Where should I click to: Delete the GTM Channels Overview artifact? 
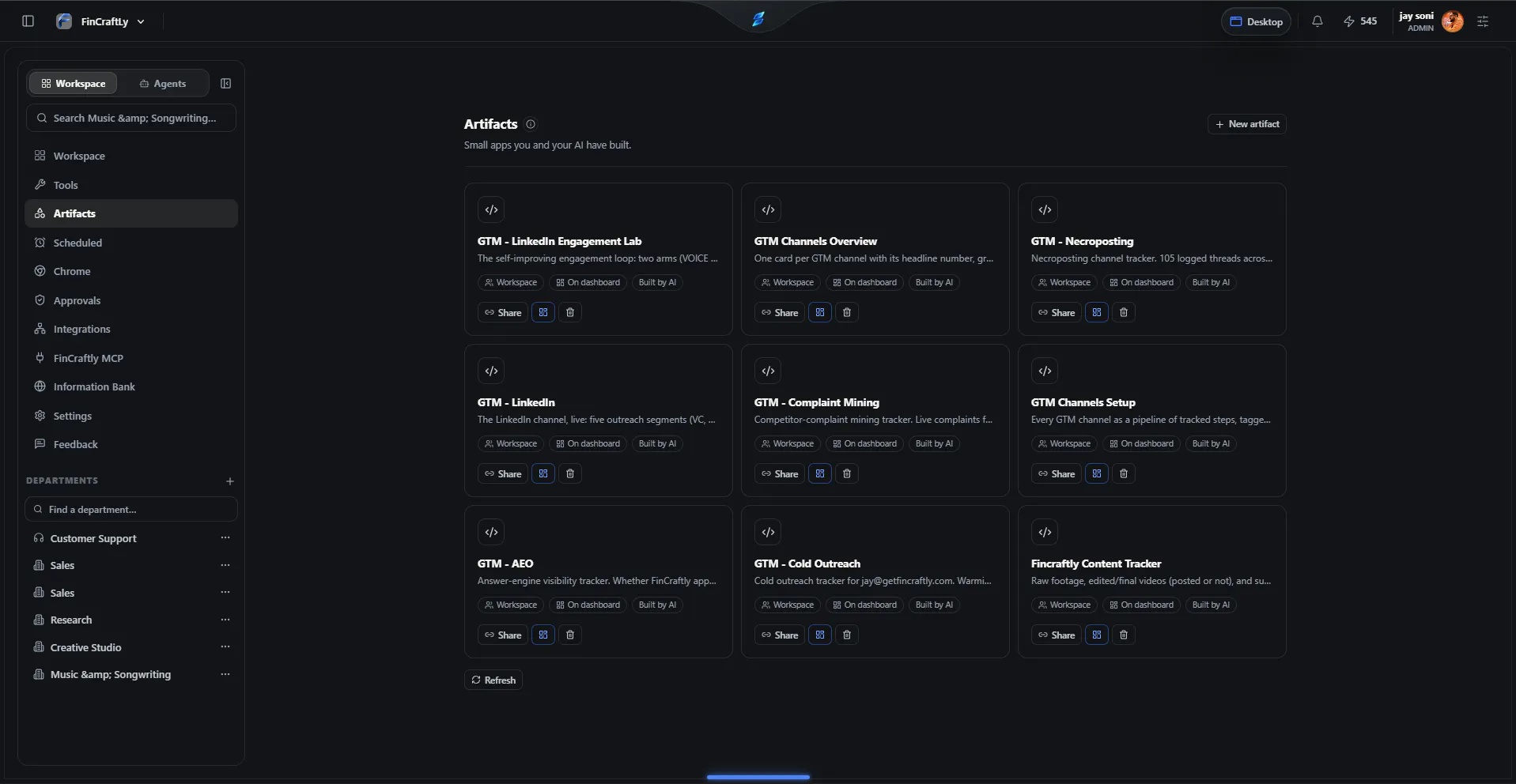[x=847, y=312]
